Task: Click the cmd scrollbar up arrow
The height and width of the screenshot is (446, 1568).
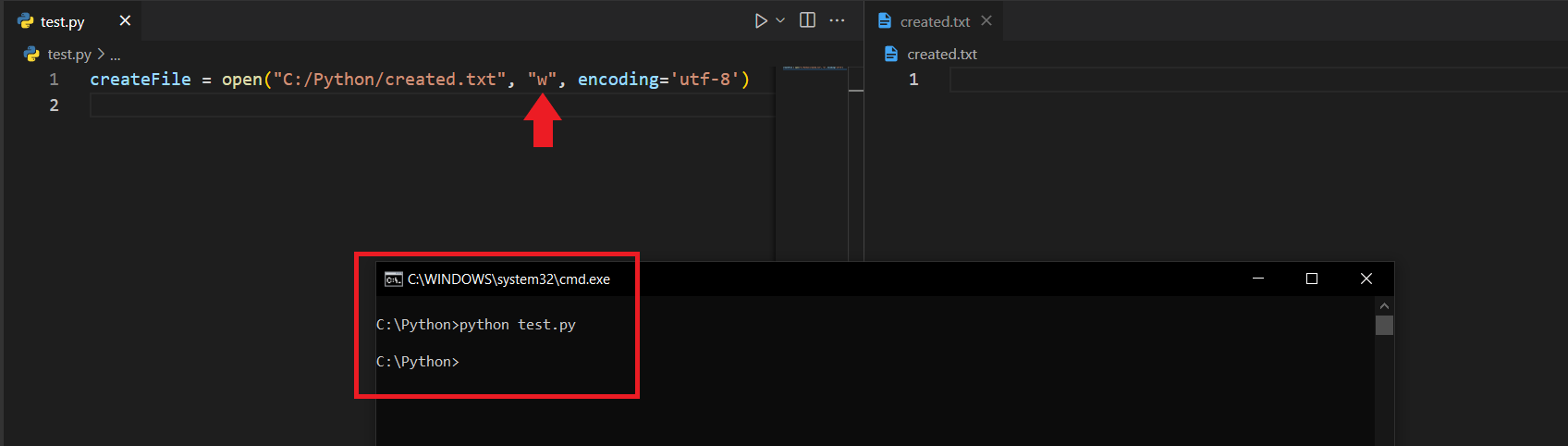Action: pos(1383,306)
